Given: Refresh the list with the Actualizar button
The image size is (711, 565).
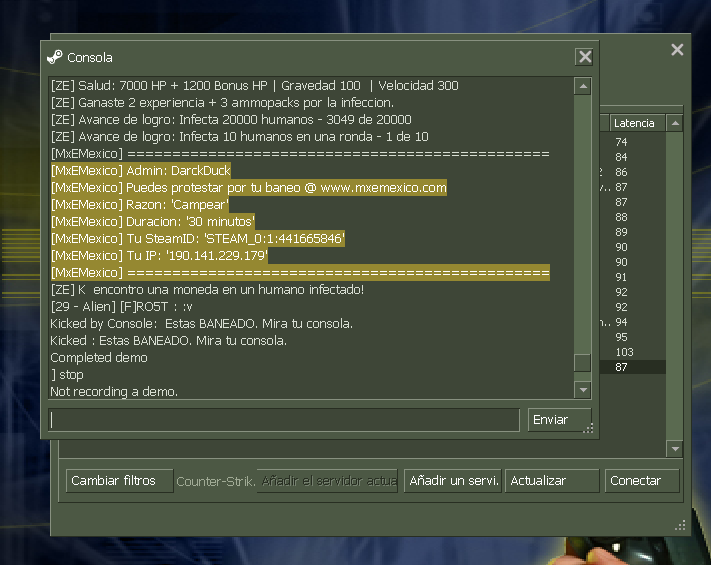Looking at the screenshot, I should 552,481.
